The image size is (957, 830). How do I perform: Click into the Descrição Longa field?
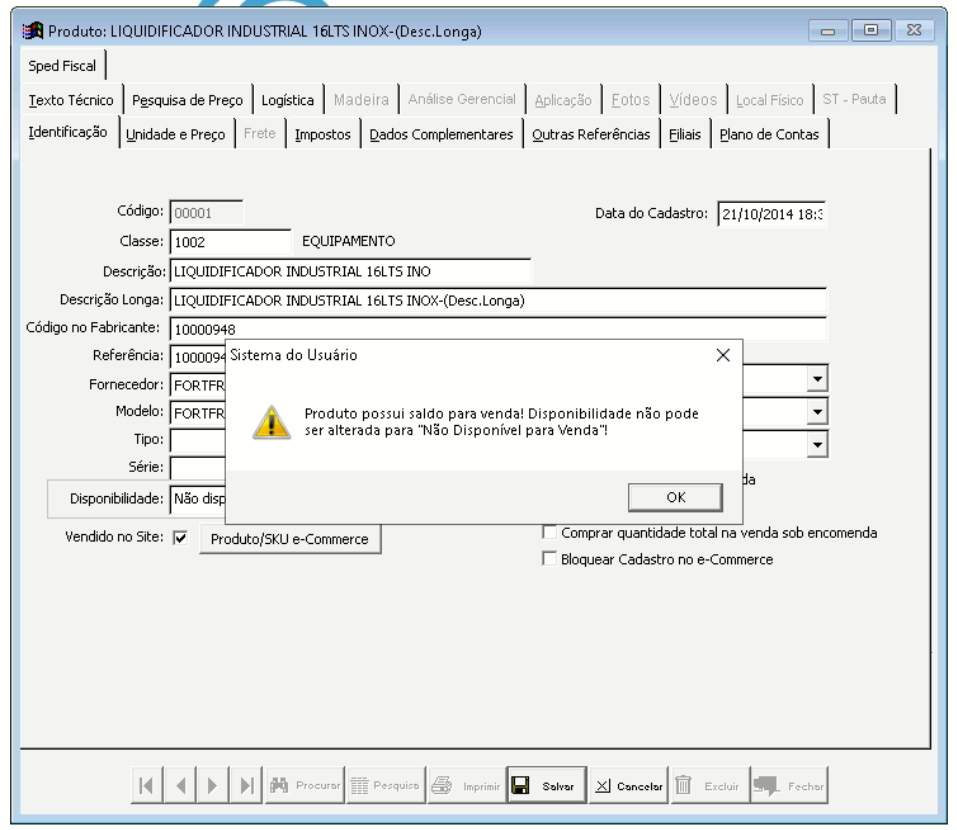tap(498, 300)
